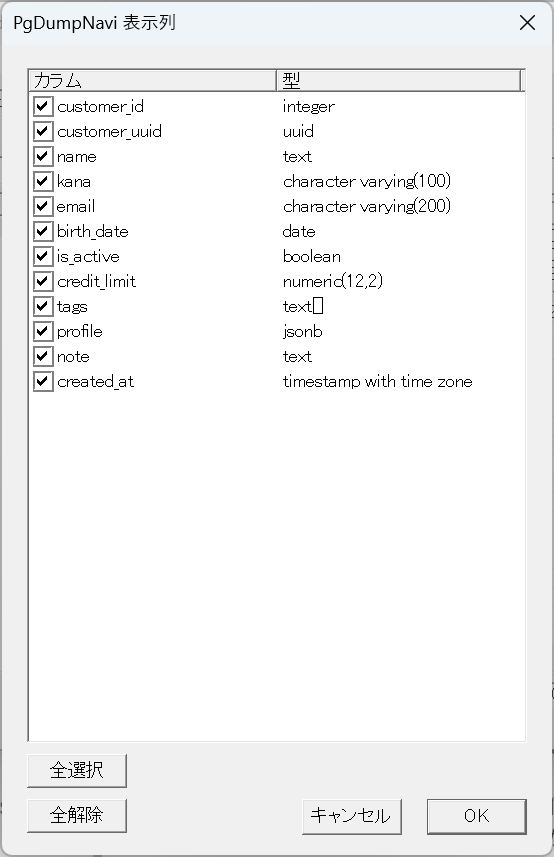The image size is (554, 857).
Task: Toggle the birth_date checkbox
Action: (43, 231)
